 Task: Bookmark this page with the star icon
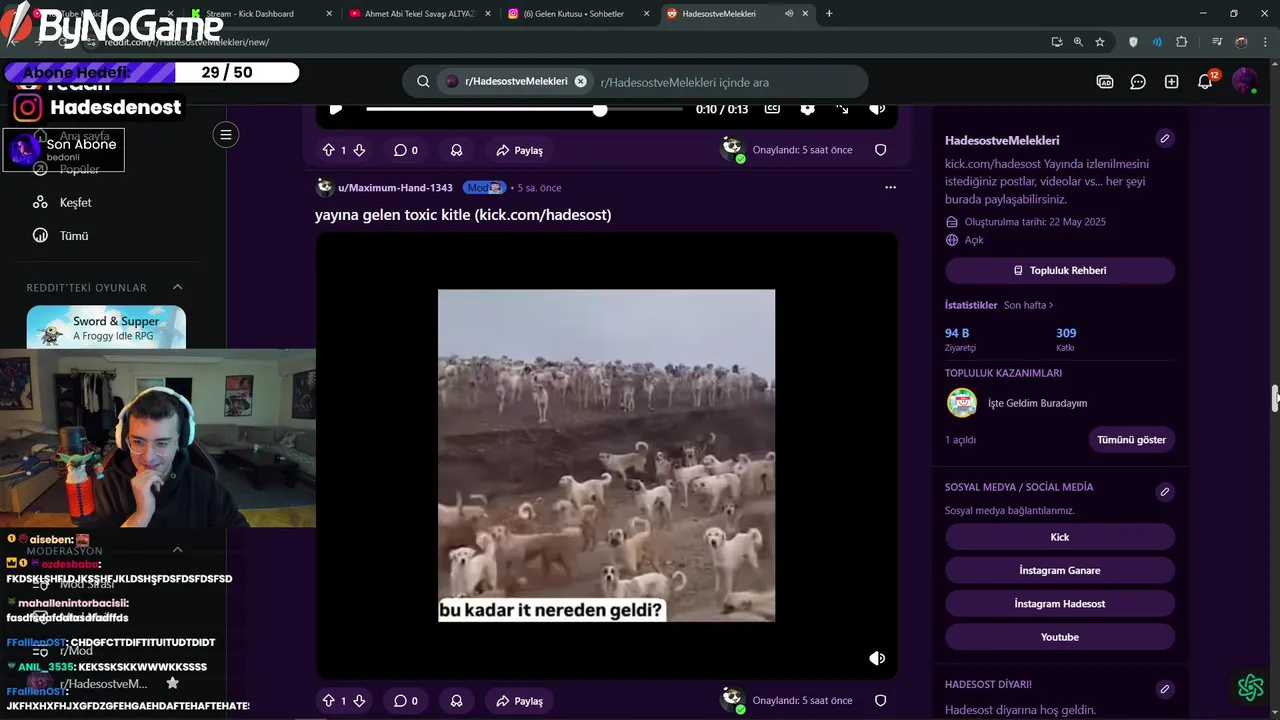coord(1100,42)
